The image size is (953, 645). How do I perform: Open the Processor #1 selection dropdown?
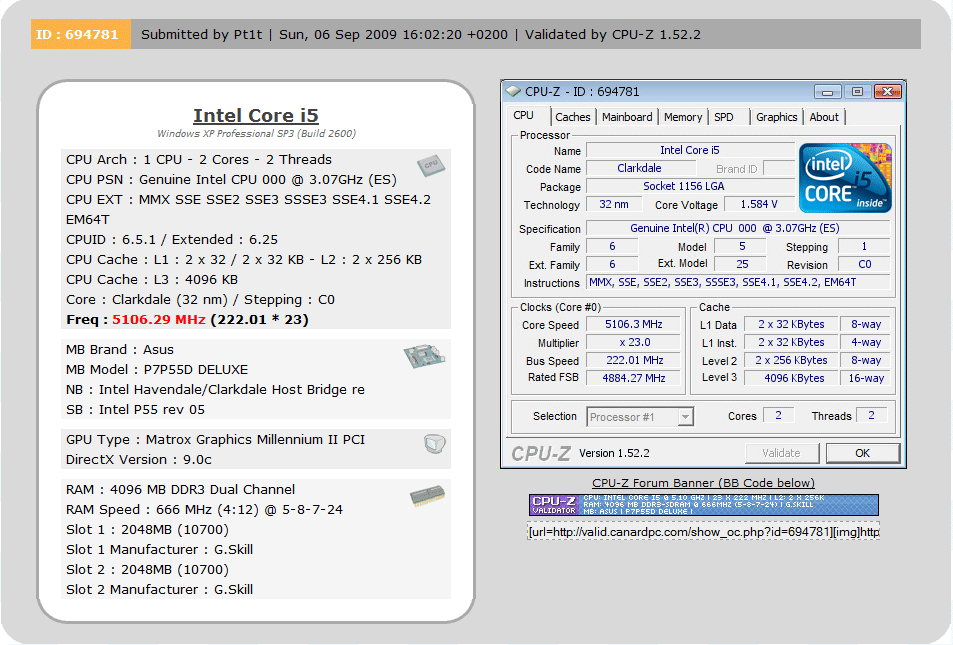[x=640, y=416]
